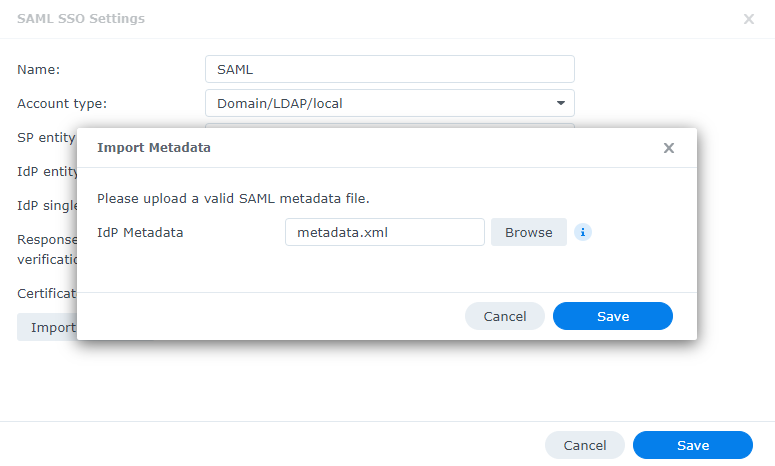Click the partially hidden Import button
Image resolution: width=775 pixels, height=466 pixels.
(x=46, y=327)
